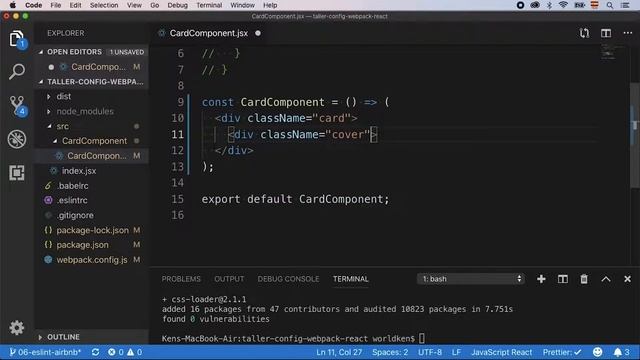Screen dimensions: 640x360
Task: Change the LF end of line sequence
Action: (x=456, y=352)
